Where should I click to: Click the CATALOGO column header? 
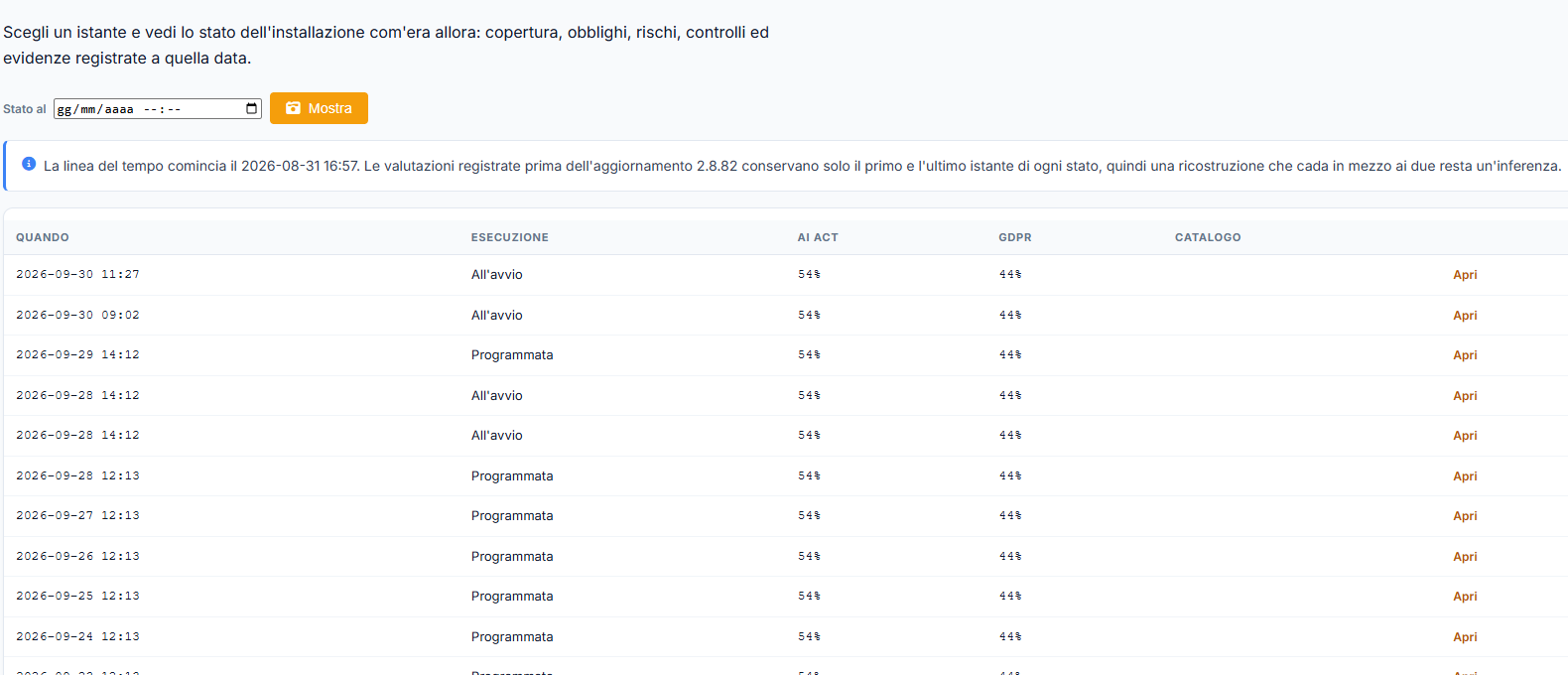1208,237
